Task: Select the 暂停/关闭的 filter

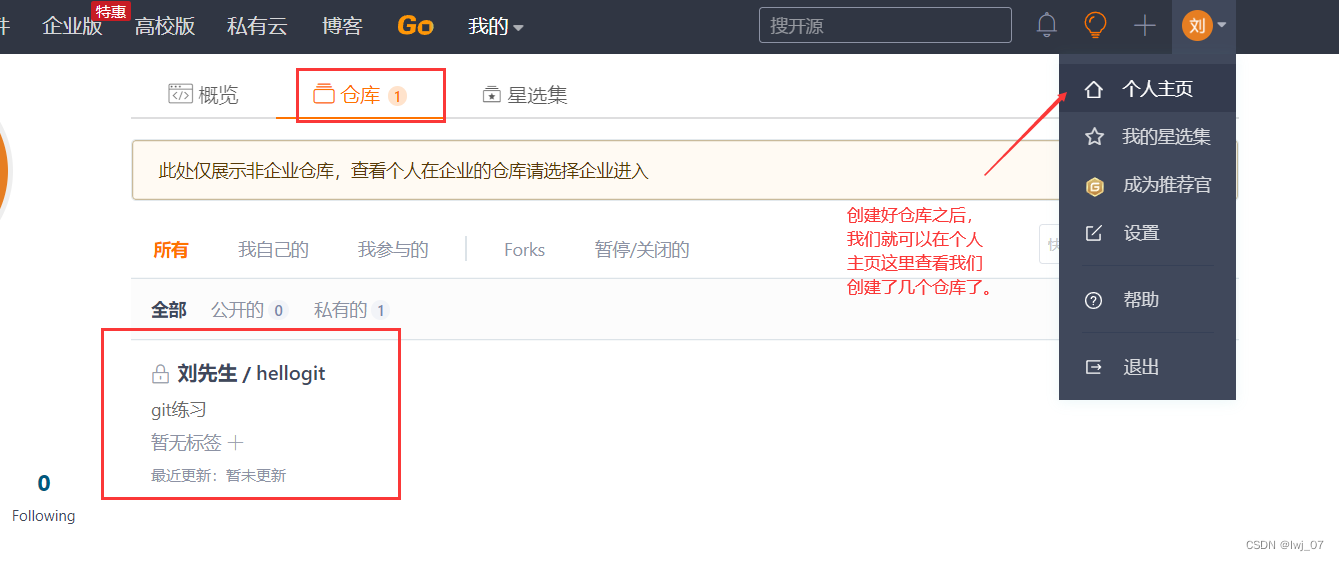Action: pos(642,250)
